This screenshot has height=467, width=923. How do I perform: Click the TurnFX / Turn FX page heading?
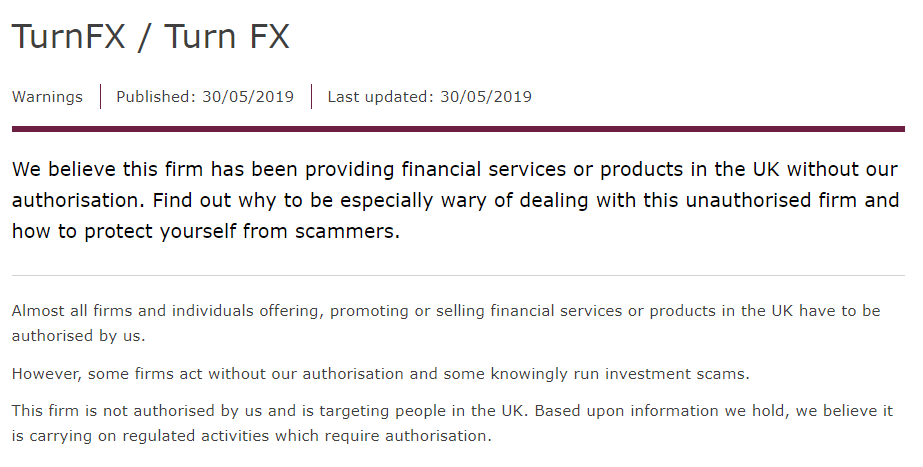point(151,36)
